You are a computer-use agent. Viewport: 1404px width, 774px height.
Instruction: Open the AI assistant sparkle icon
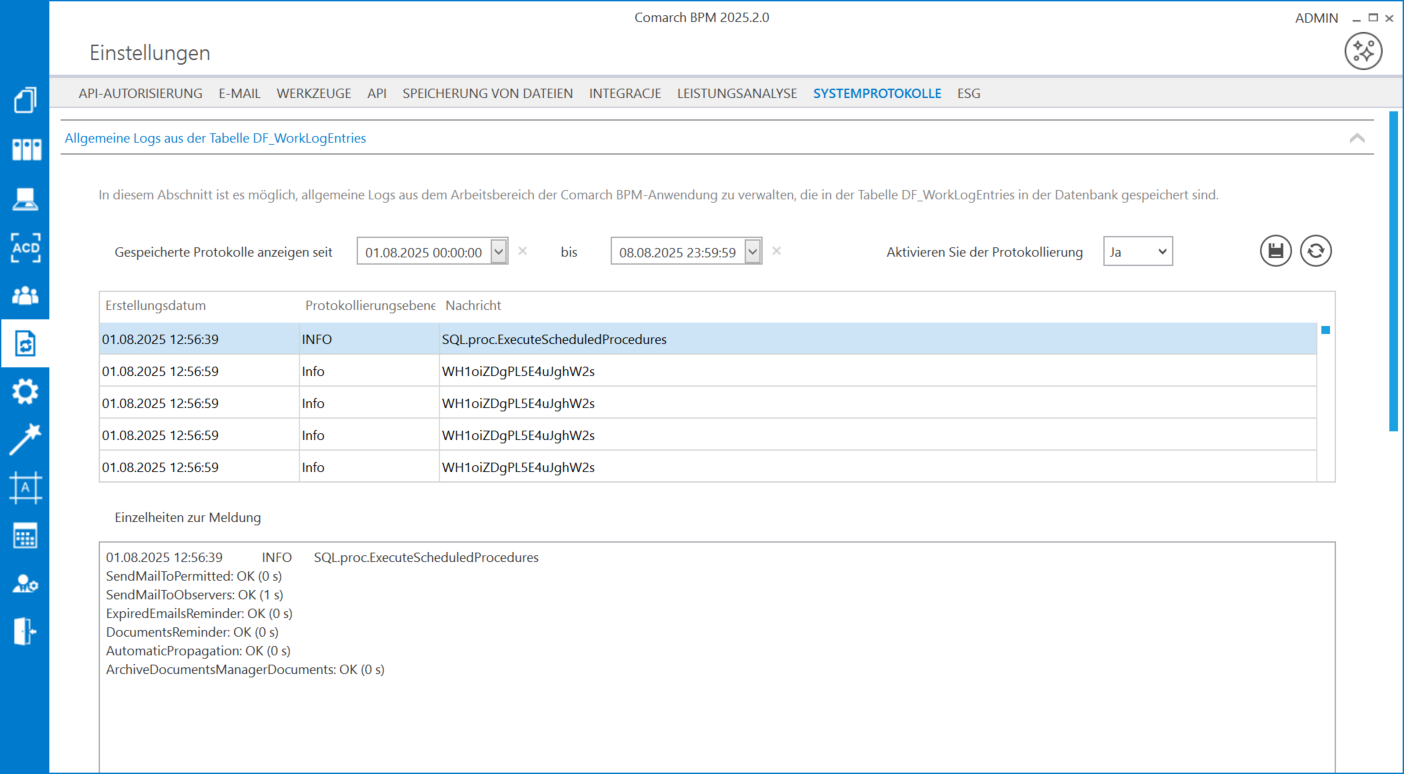point(1363,51)
